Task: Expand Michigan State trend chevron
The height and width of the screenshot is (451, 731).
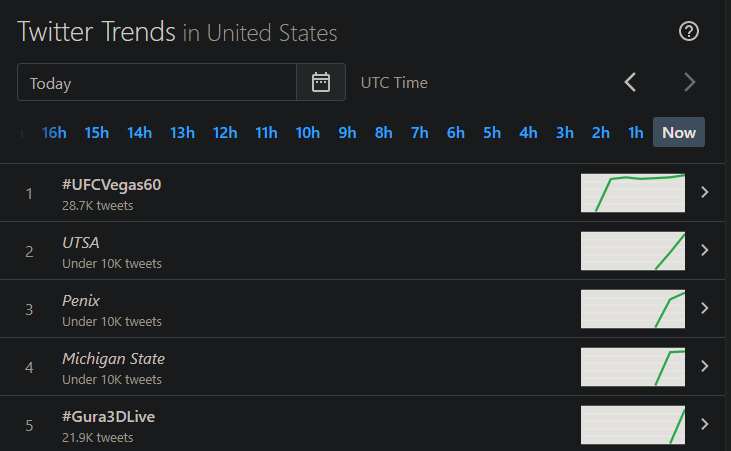Action: (704, 366)
